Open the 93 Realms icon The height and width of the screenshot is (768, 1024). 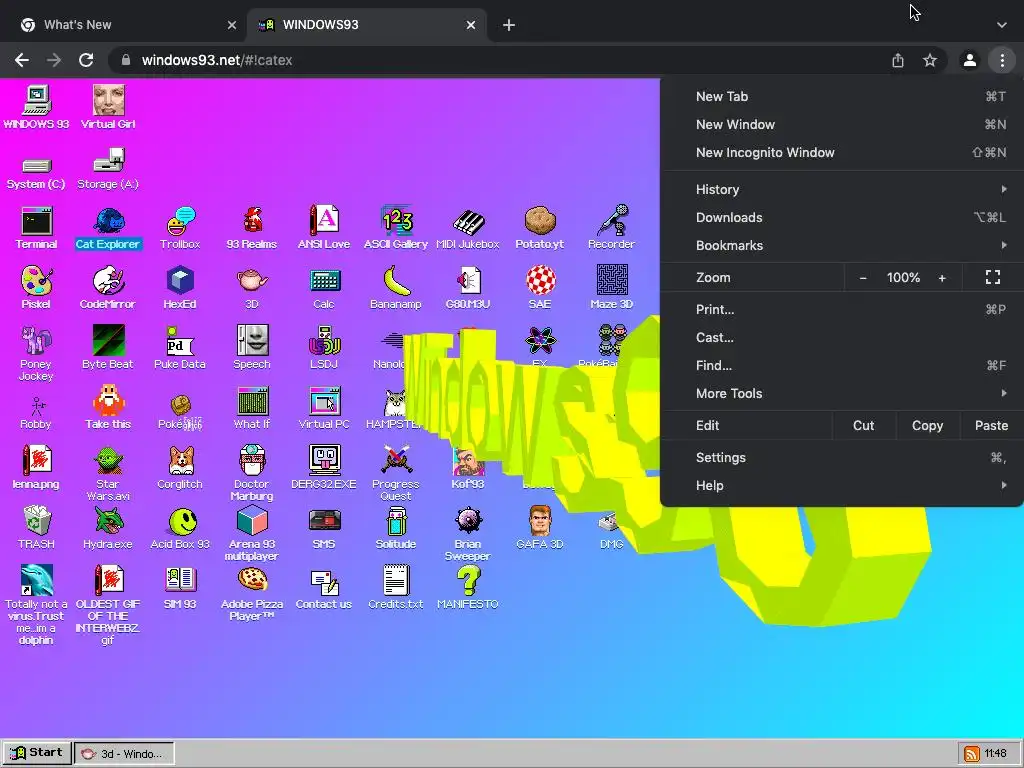coord(252,227)
